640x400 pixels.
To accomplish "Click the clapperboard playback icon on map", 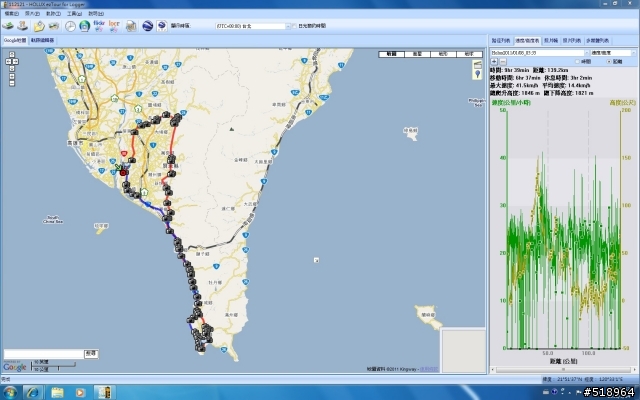I will [477, 65].
